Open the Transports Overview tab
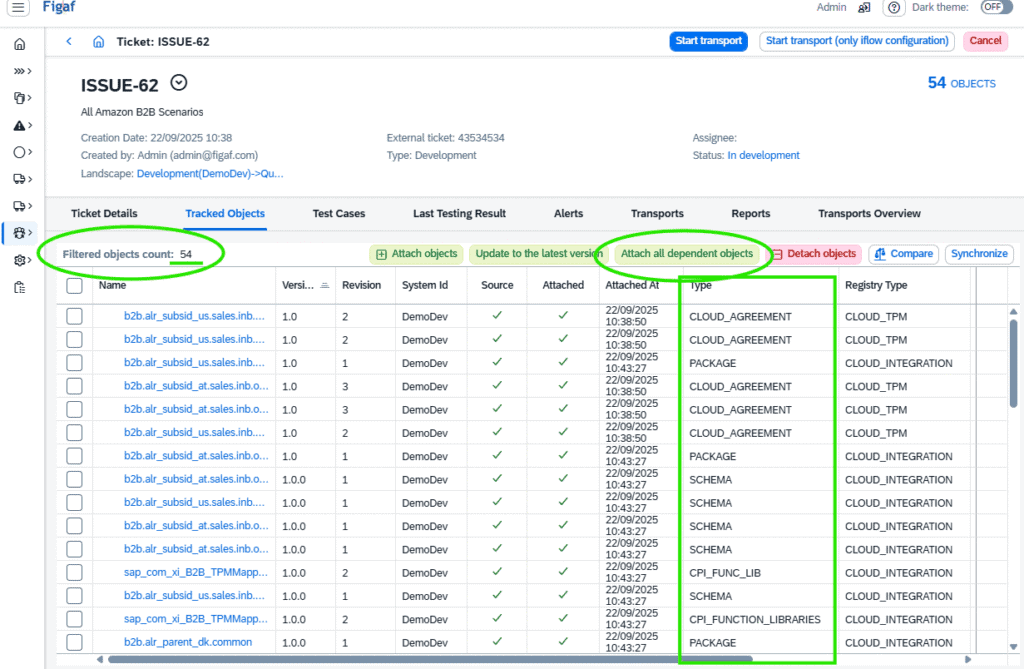 coord(870,214)
